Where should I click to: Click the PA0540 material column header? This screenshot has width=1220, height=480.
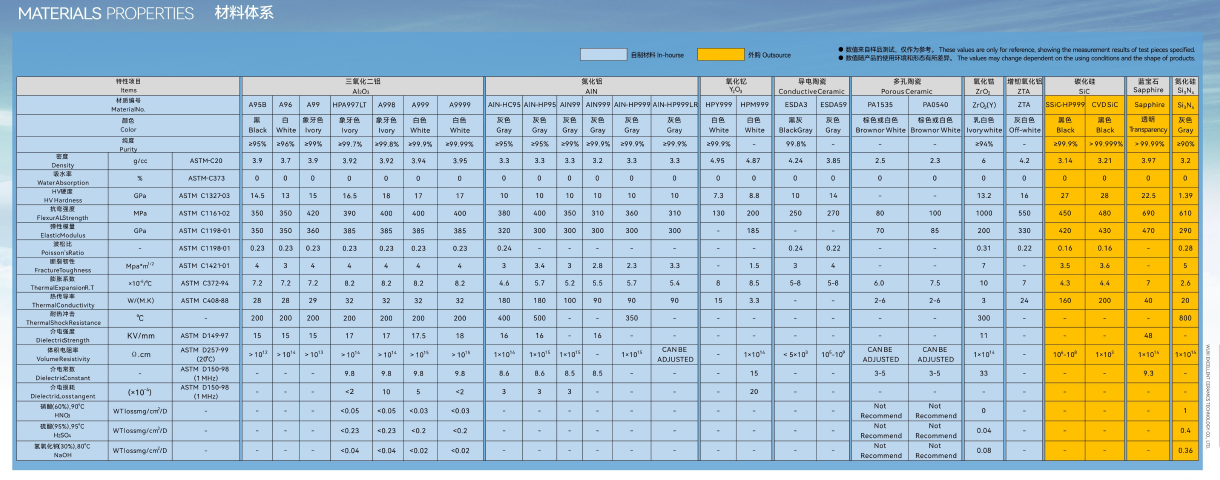[x=935, y=104]
